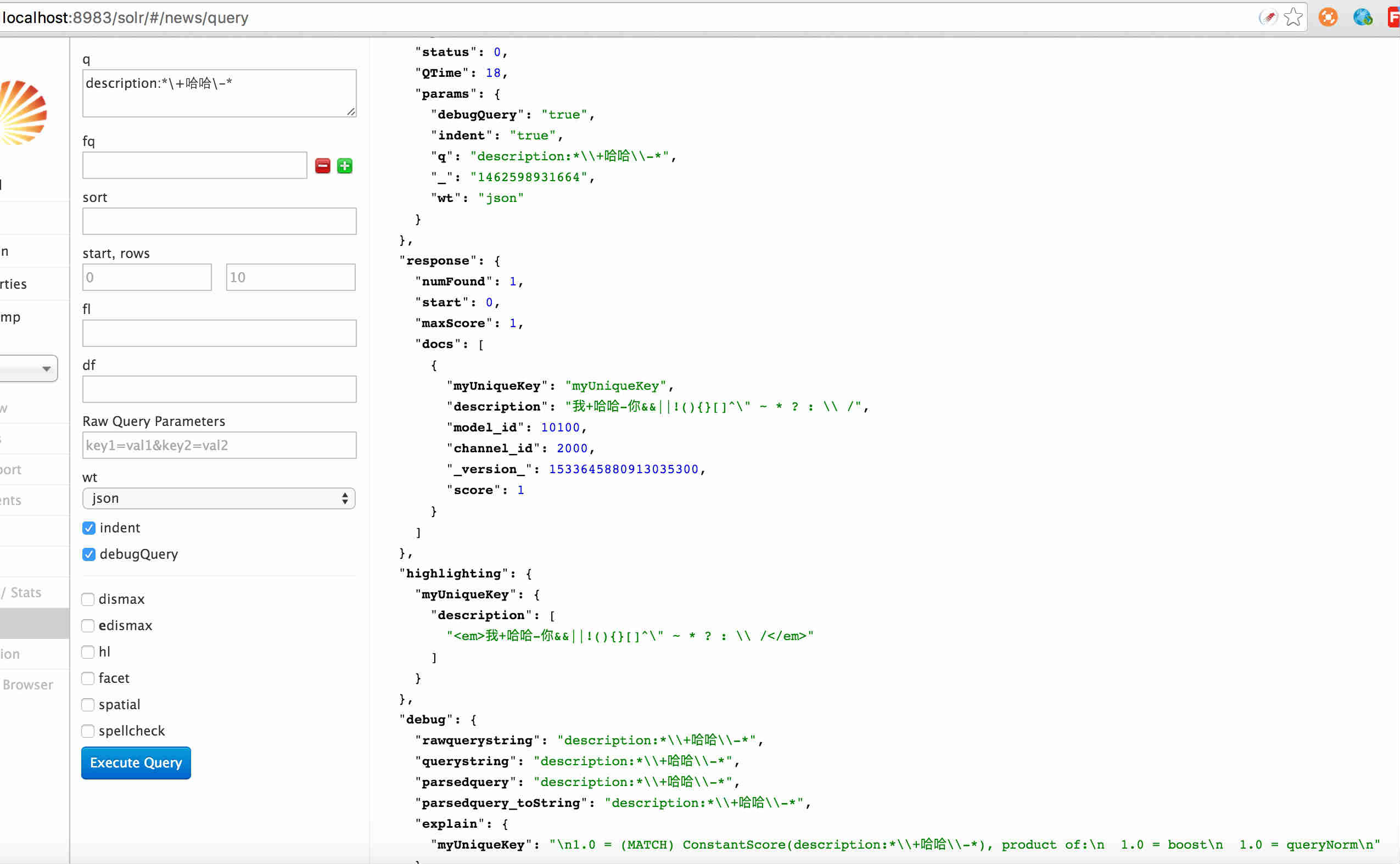Click the parsedquery_toString debug value
Screen dimensions: 1400x864
(704, 803)
